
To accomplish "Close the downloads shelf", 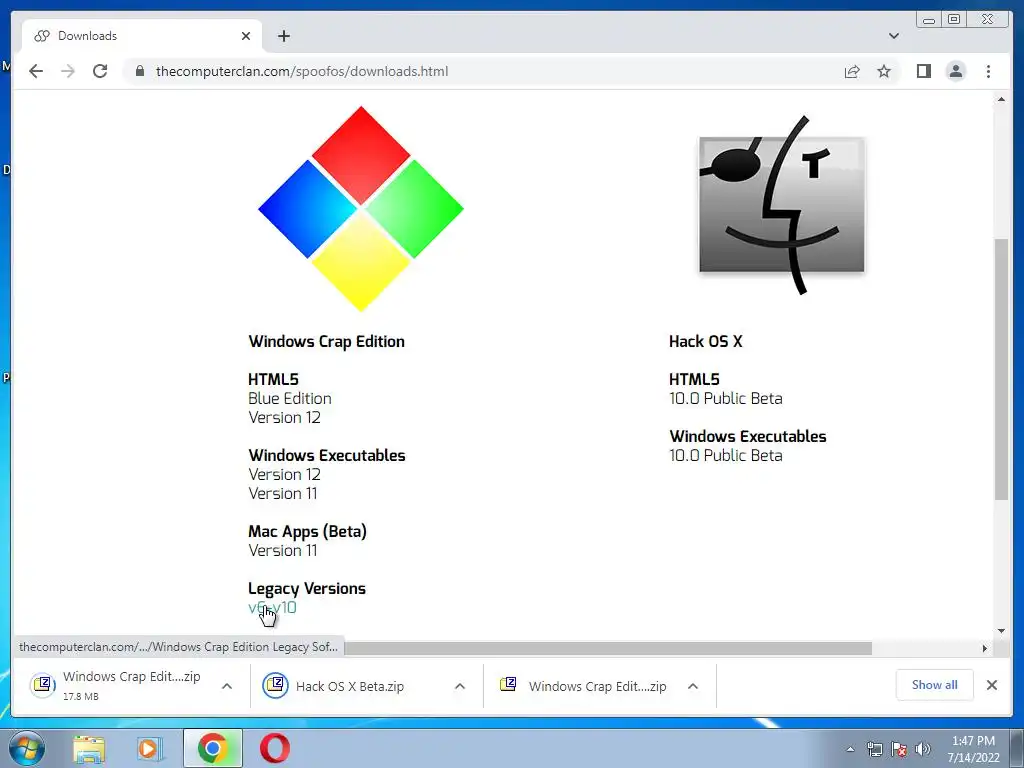I will click(x=991, y=684).
